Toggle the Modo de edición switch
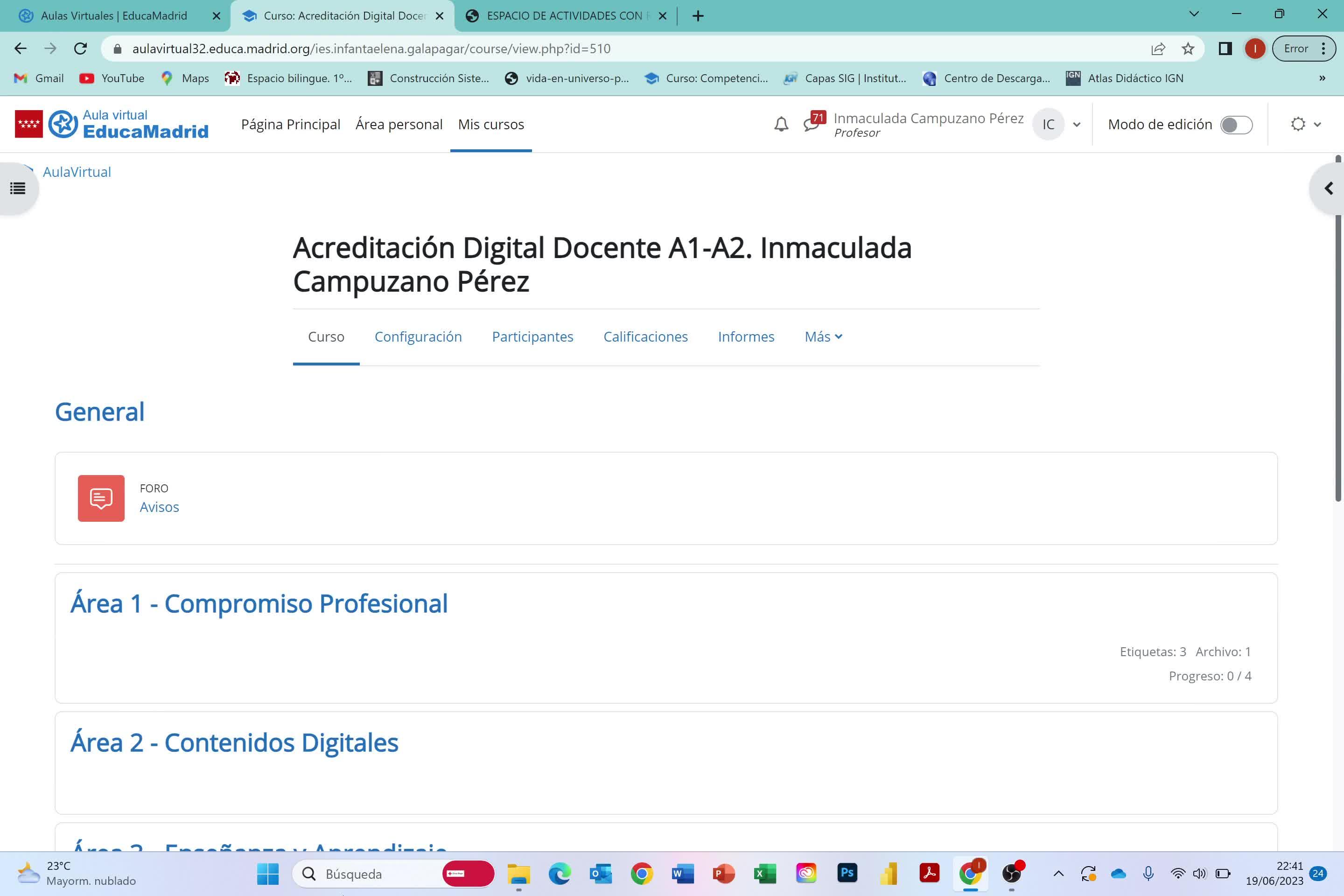This screenshot has height=896, width=1344. pyautogui.click(x=1236, y=125)
